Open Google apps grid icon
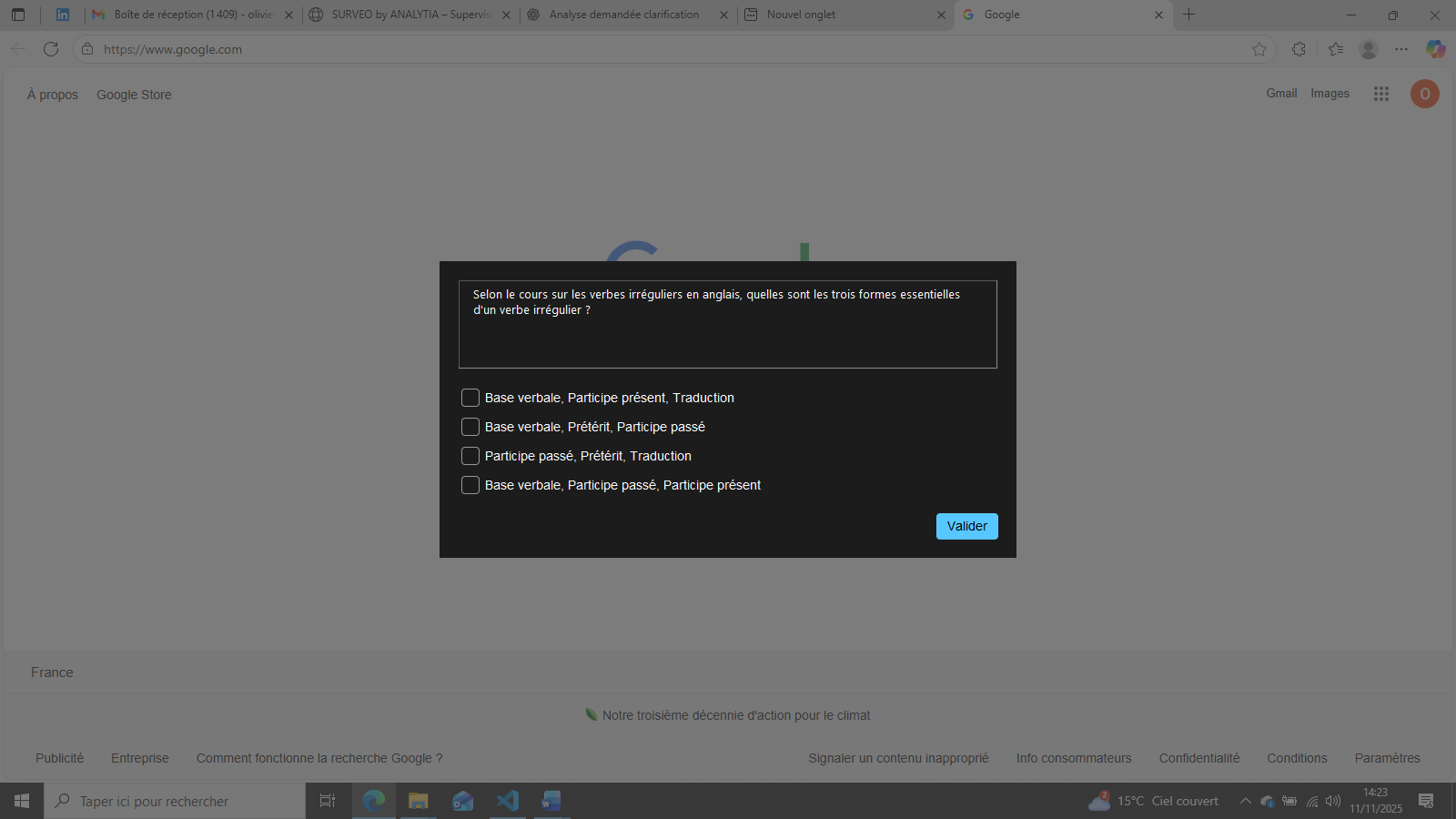 (1380, 94)
